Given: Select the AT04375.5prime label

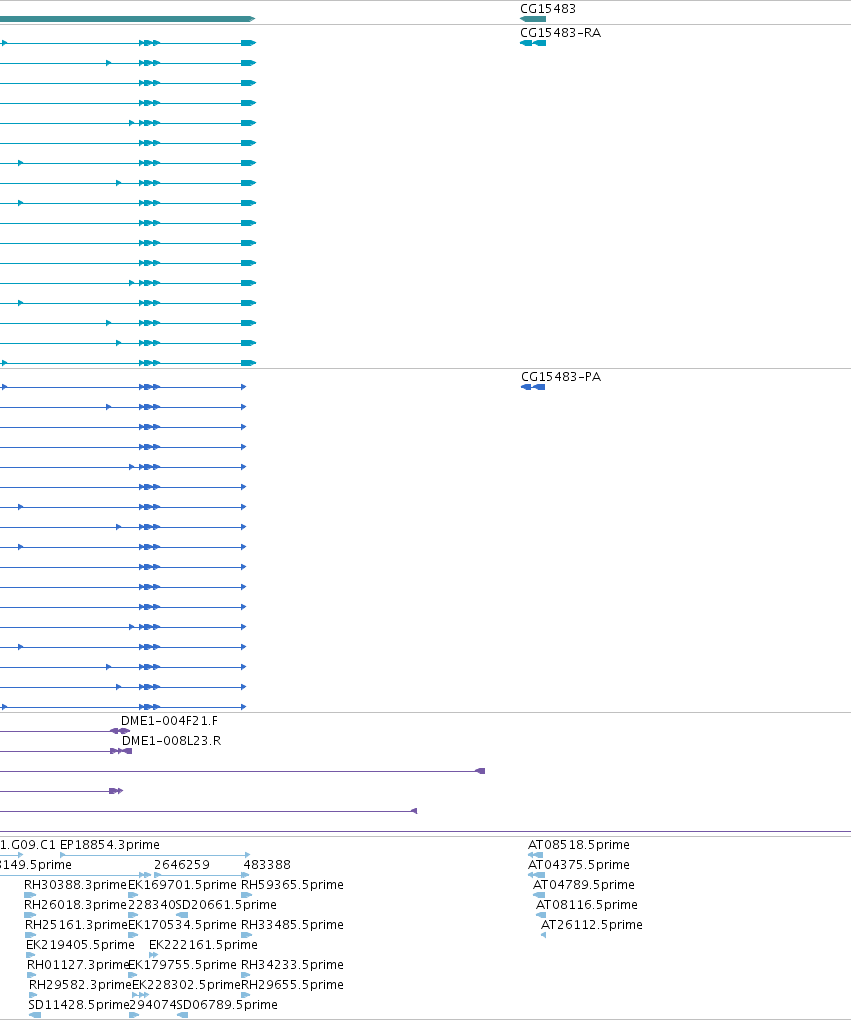Looking at the screenshot, I should point(578,865).
